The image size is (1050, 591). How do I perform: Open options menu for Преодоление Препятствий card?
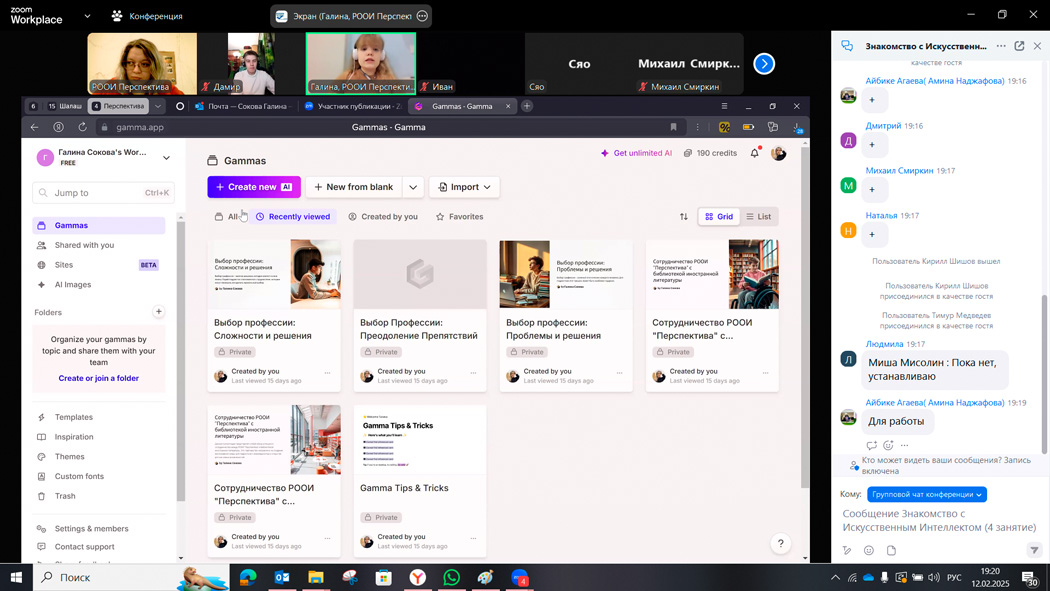[473, 373]
